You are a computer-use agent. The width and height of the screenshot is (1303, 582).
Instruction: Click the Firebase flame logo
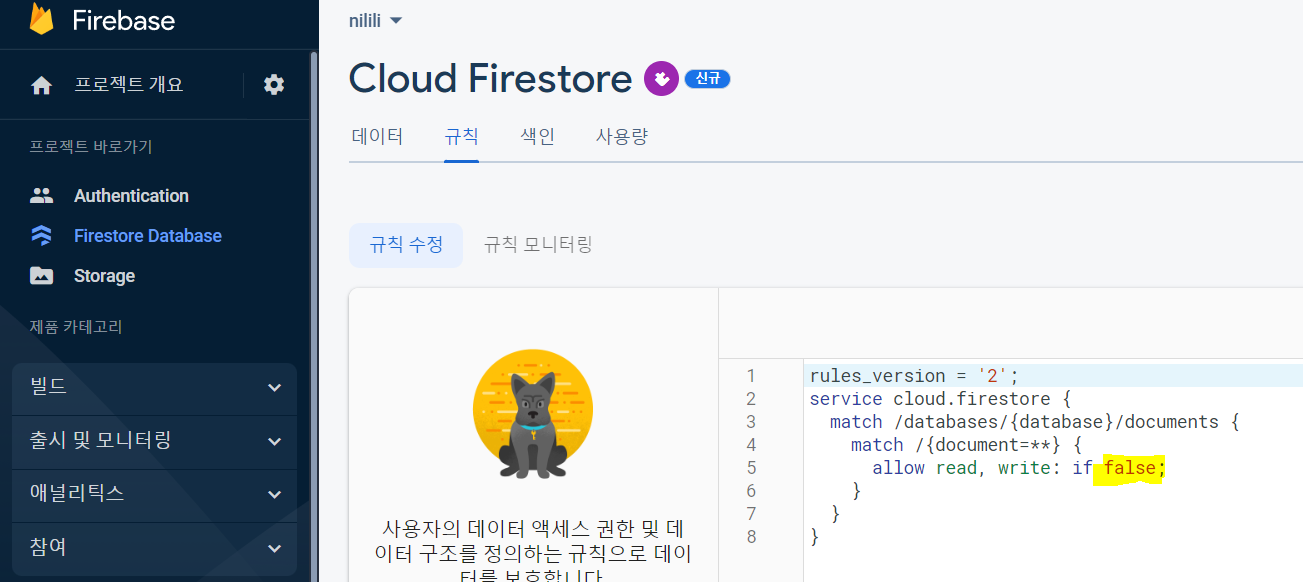pyautogui.click(x=41, y=18)
